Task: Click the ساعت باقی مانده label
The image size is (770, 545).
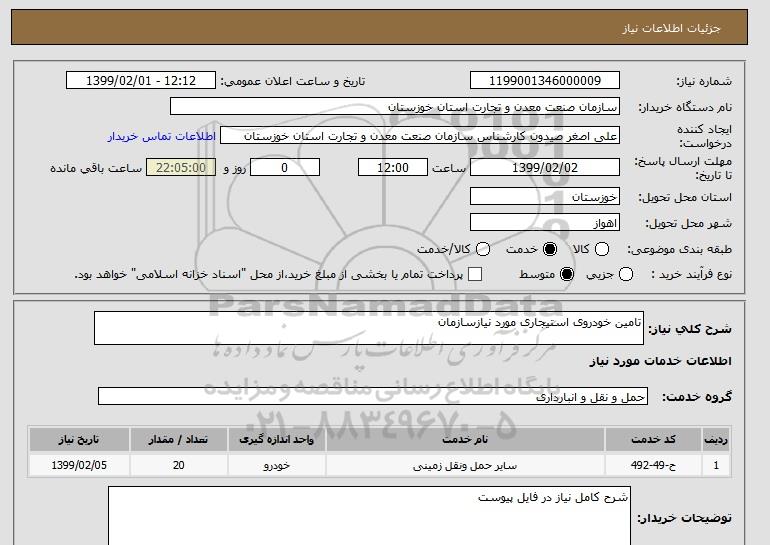Action: coord(96,168)
